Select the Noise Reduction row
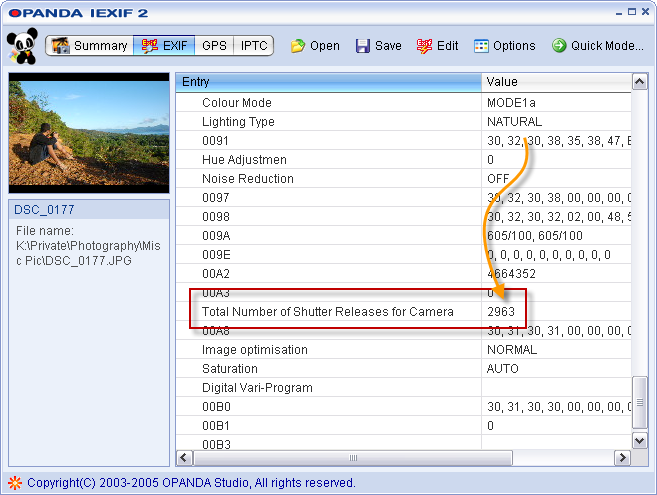 (x=404, y=179)
